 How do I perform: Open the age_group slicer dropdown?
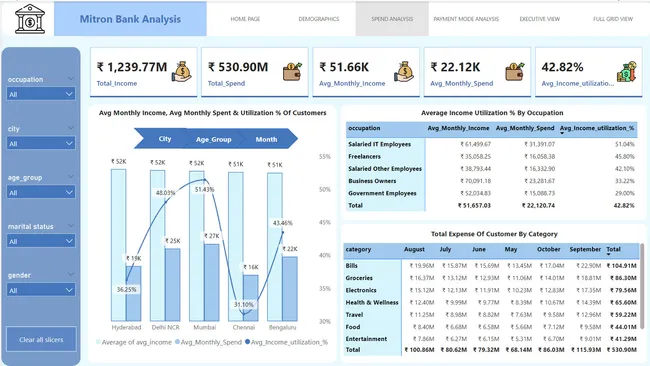(41, 192)
